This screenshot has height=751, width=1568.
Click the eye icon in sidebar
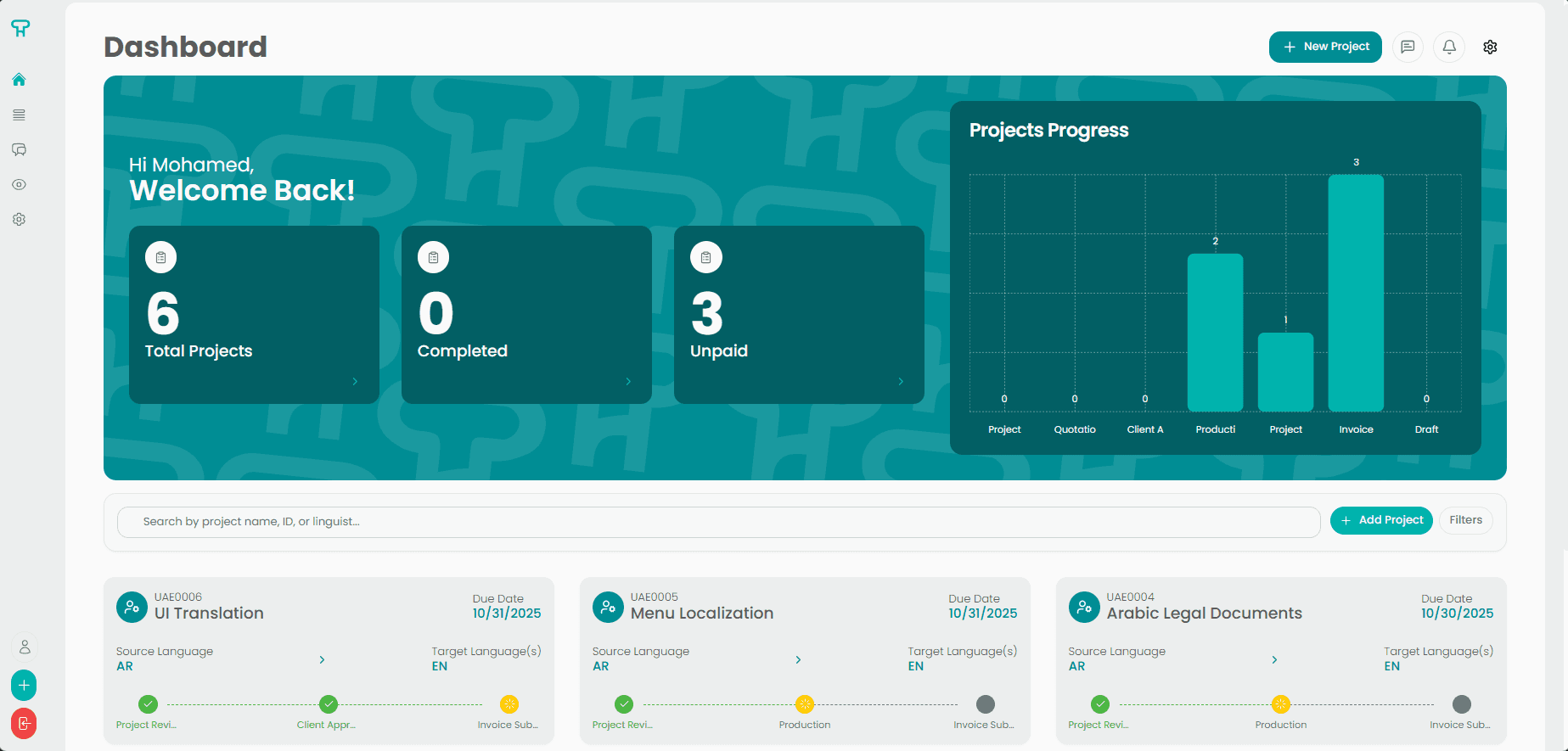click(x=19, y=184)
